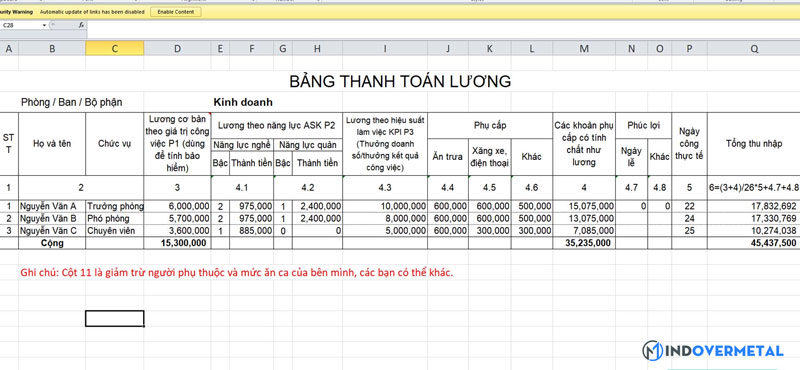800x370 pixels.
Task: Click the 5,000,000 KPI salary cell
Action: [x=385, y=231]
